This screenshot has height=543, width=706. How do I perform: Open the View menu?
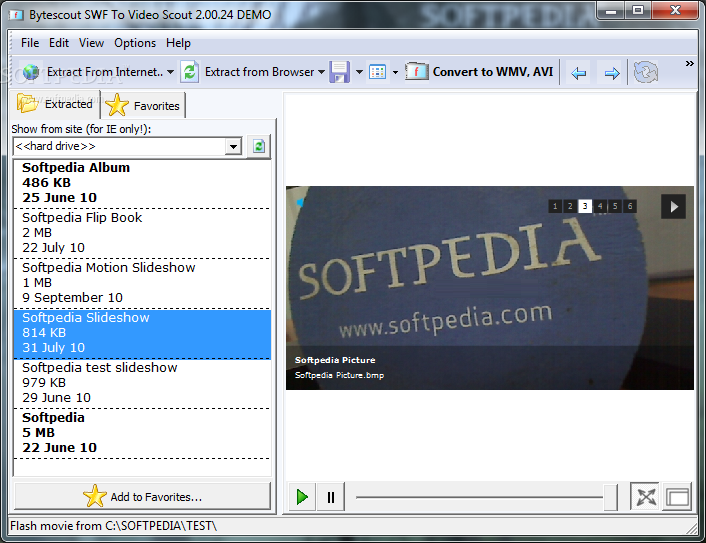click(x=91, y=43)
